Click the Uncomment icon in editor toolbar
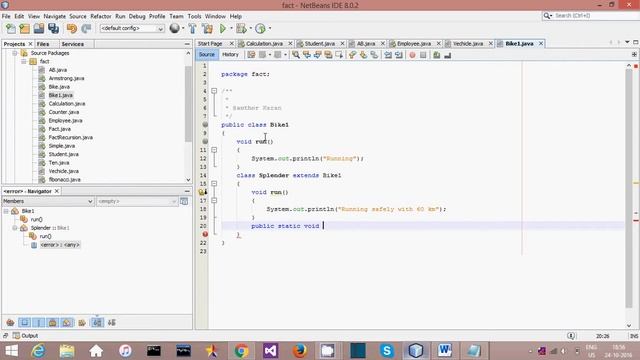 coord(447,55)
